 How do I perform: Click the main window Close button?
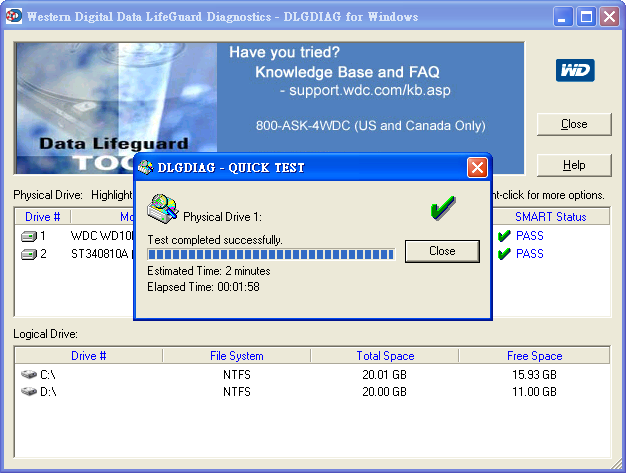(x=574, y=124)
